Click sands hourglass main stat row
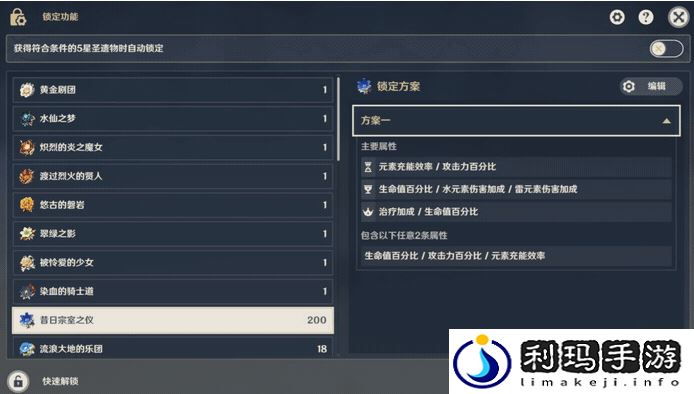Screen dimensions: 694x394 click(516, 167)
